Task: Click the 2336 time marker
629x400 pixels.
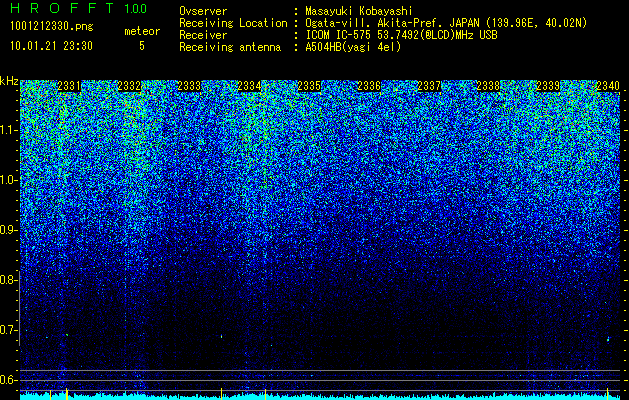Action: coord(369,86)
